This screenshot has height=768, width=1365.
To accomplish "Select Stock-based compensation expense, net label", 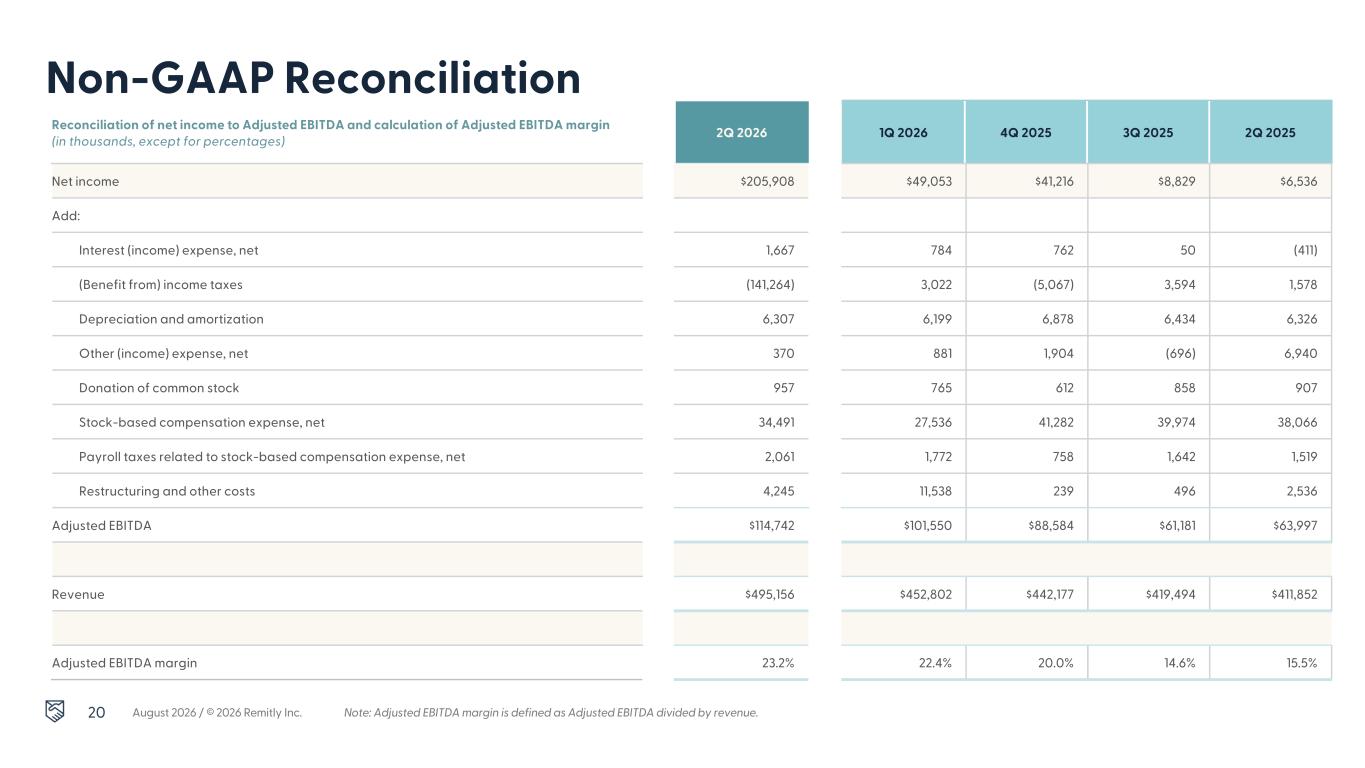I will [202, 422].
